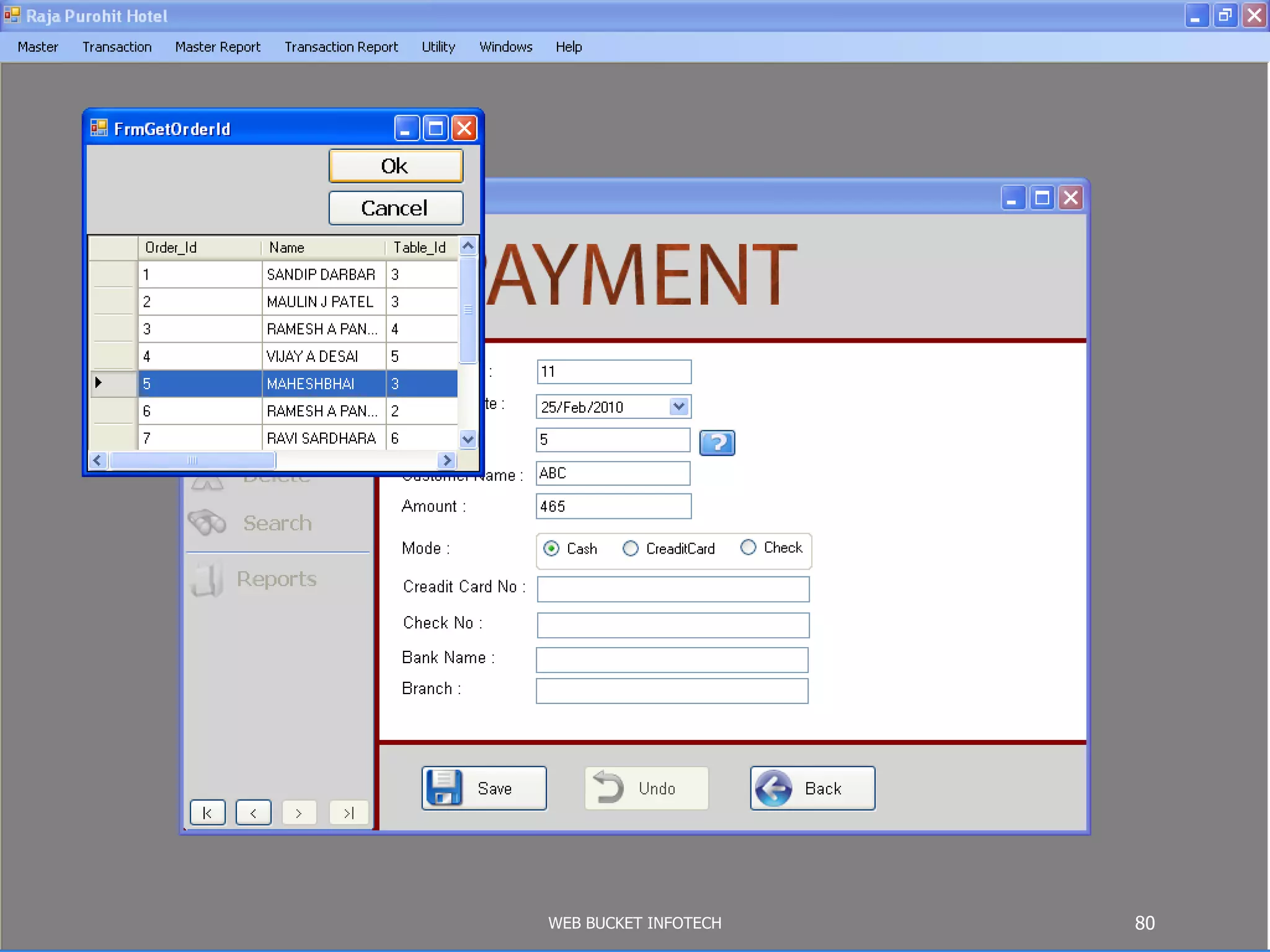1270x952 pixels.
Task: Open the date picker dropdown for 25/Feb/2010
Action: pos(679,407)
